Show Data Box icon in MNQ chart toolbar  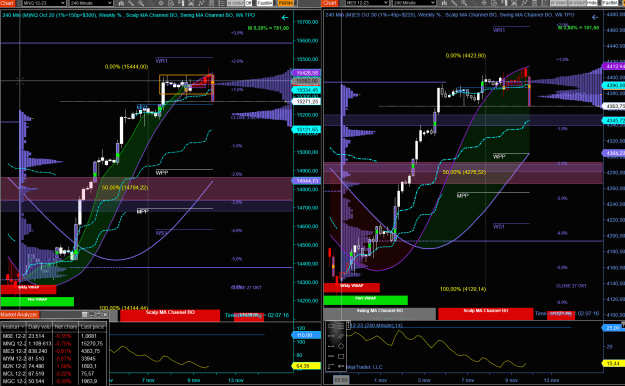point(171,3)
